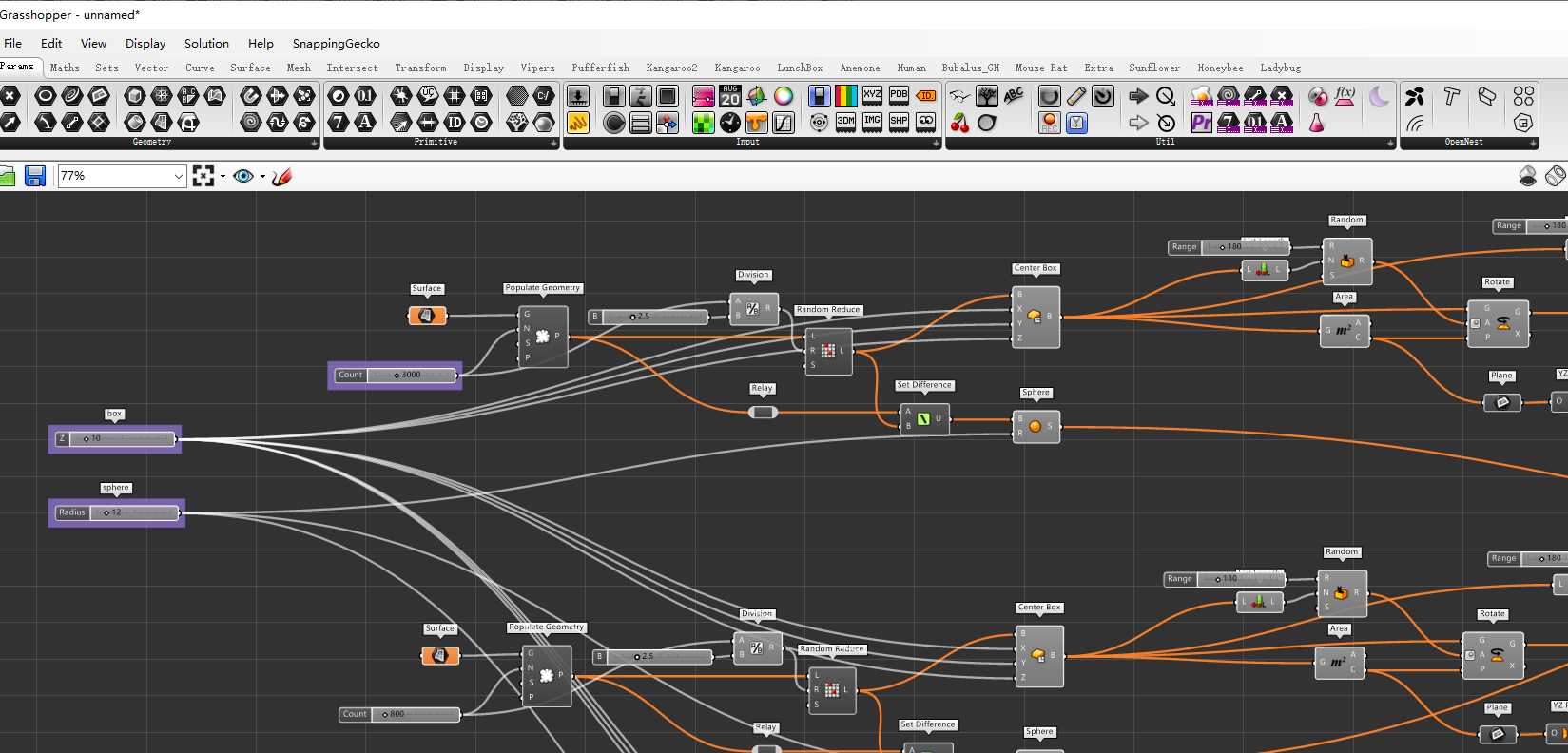Expand the Geometry panel with its plus

click(315, 144)
